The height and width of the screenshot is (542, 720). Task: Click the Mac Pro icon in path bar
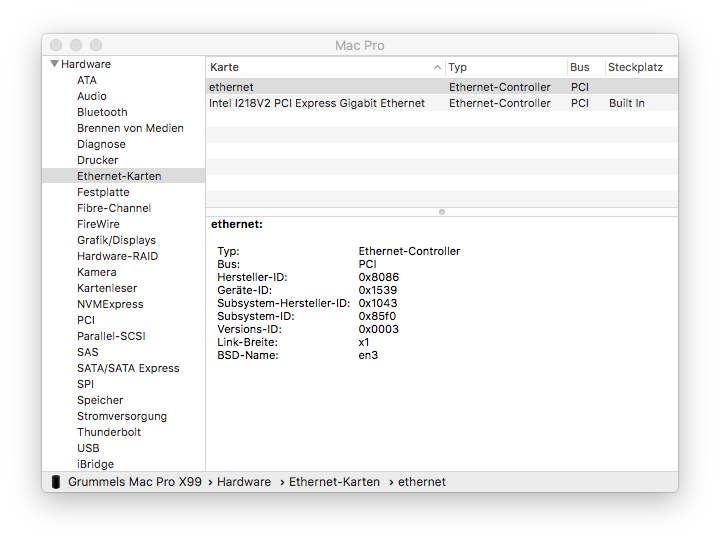(x=56, y=482)
